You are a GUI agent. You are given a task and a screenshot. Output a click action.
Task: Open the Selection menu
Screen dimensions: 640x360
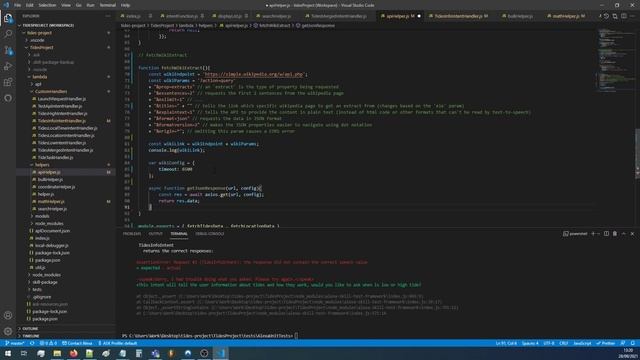pos(47,5)
